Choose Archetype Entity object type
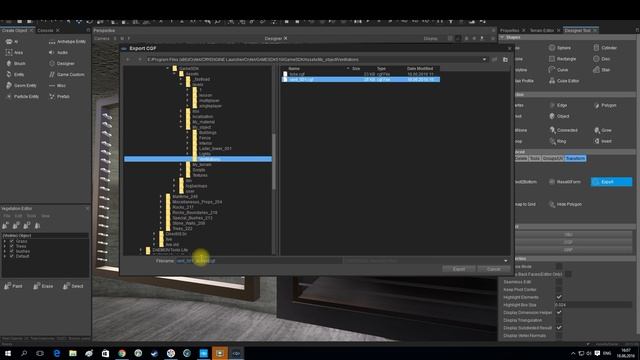Image resolution: width=640 pixels, height=360 pixels. 67,42
